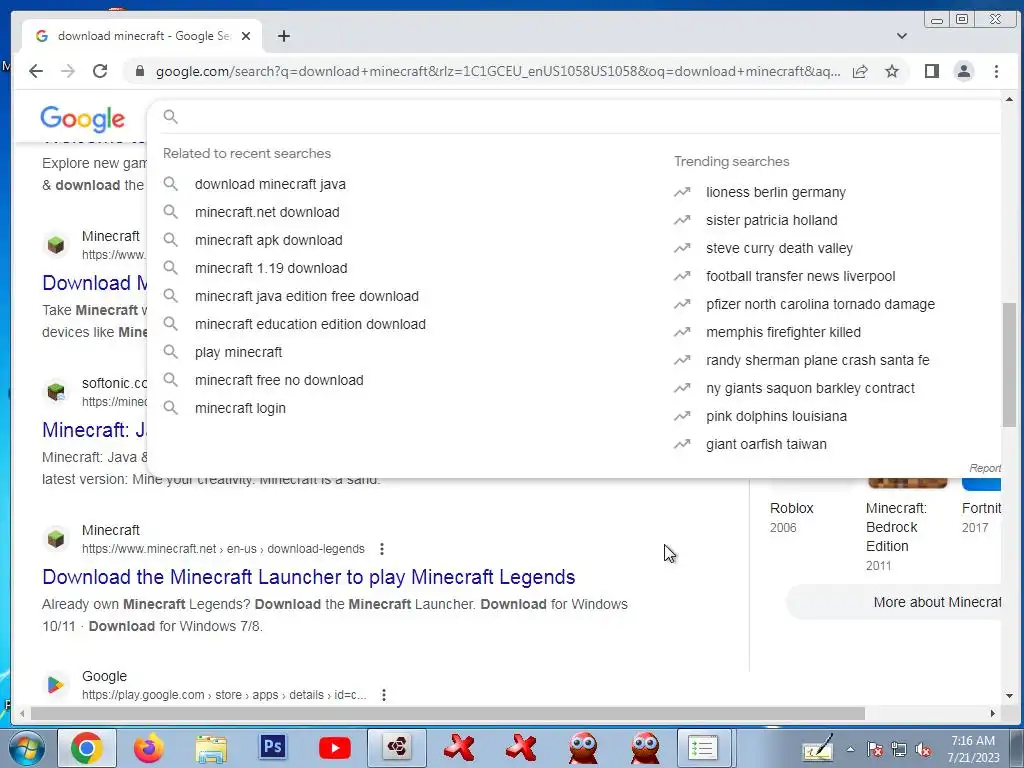Open the softonic result favicon
Image resolution: width=1024 pixels, height=768 pixels.
[56, 392]
